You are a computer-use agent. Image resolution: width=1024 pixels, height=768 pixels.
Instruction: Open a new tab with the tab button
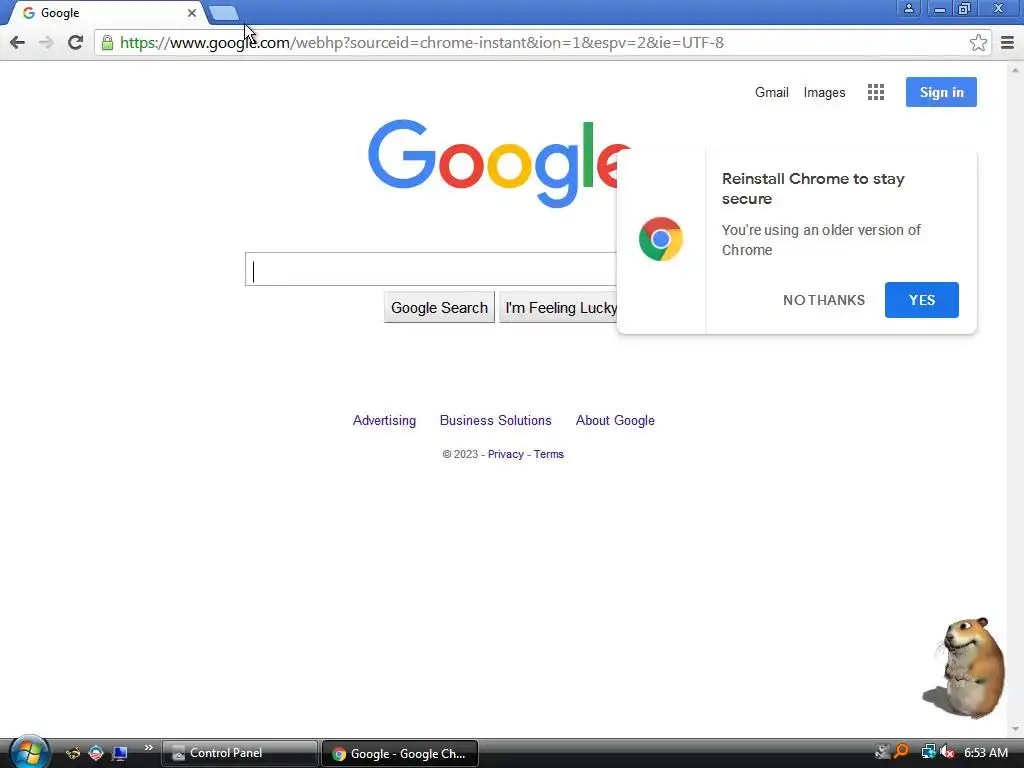point(224,13)
